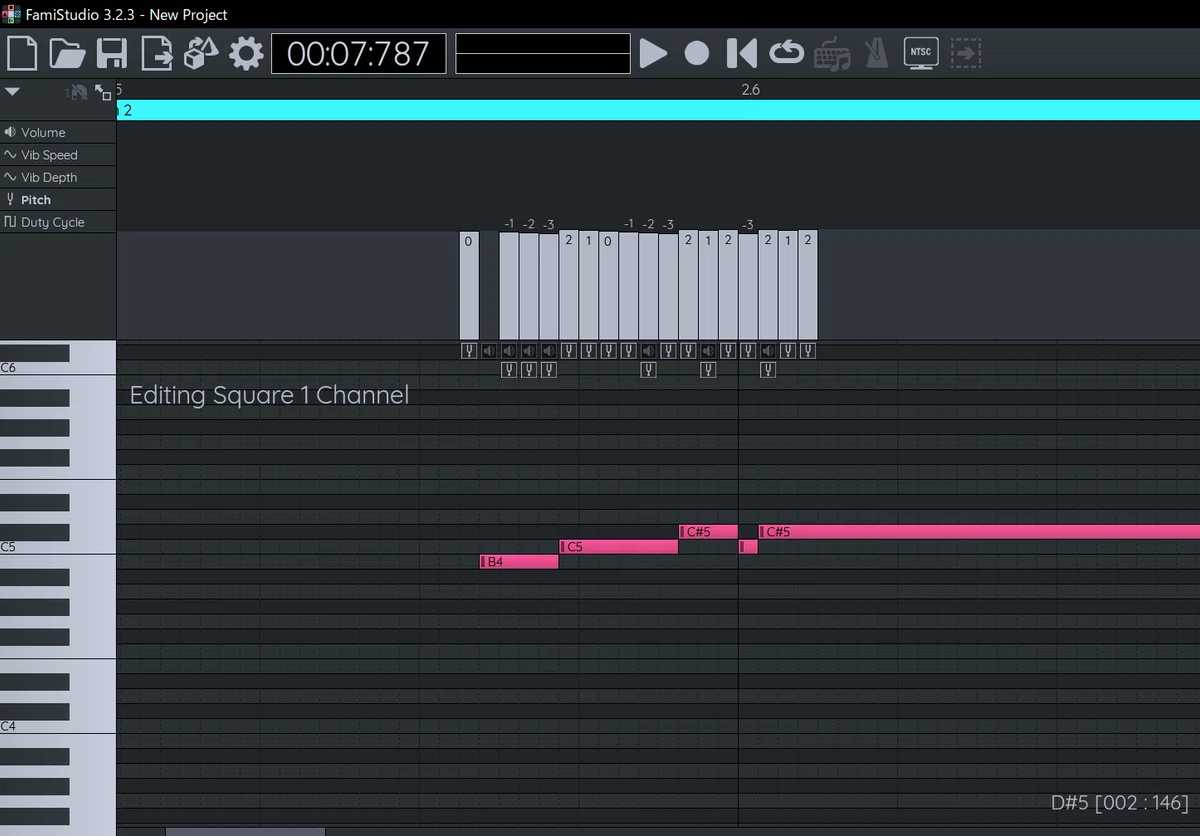Start playback with the Play button
The width and height of the screenshot is (1200, 836).
(653, 53)
